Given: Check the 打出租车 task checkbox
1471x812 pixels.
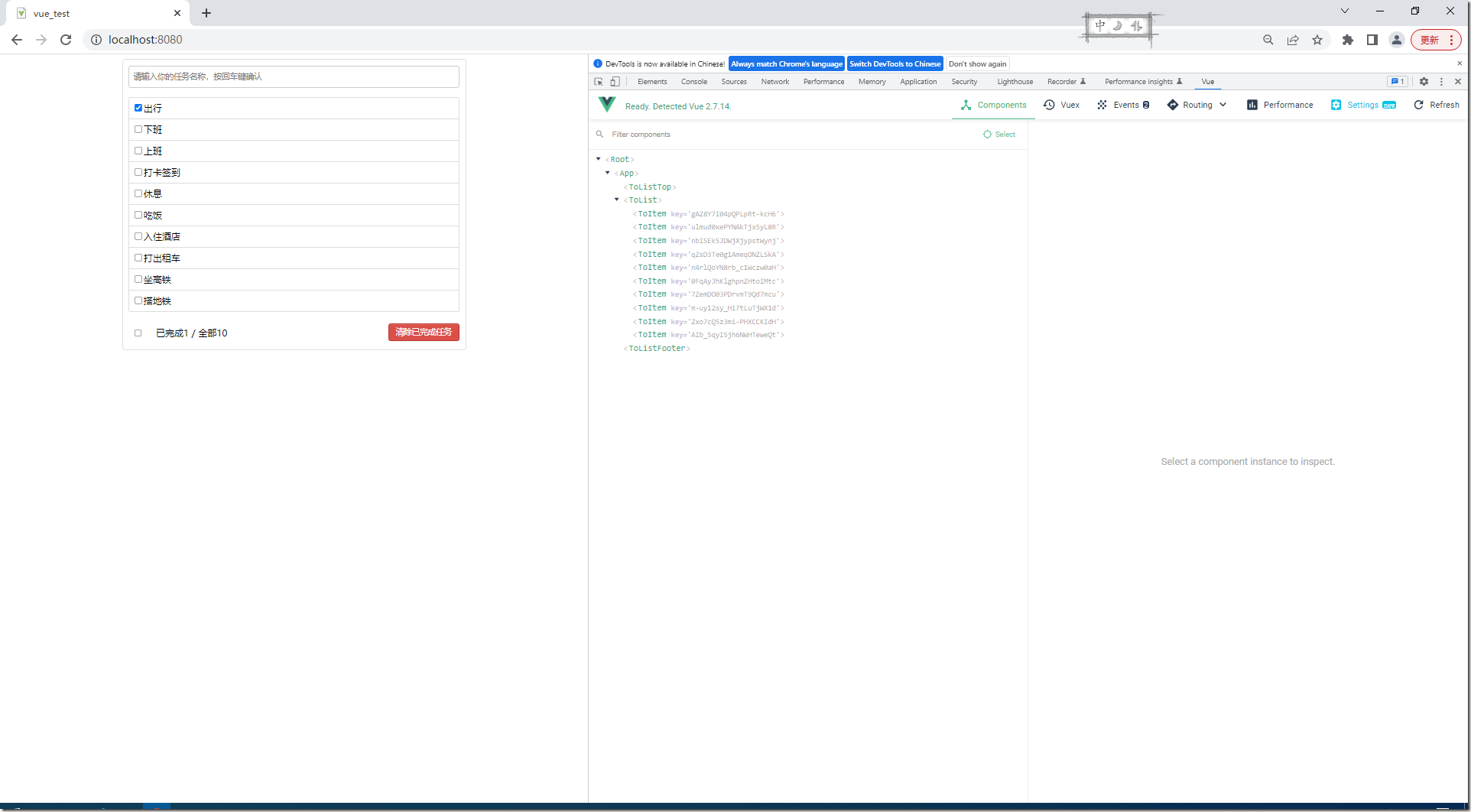Looking at the screenshot, I should click(x=138, y=258).
